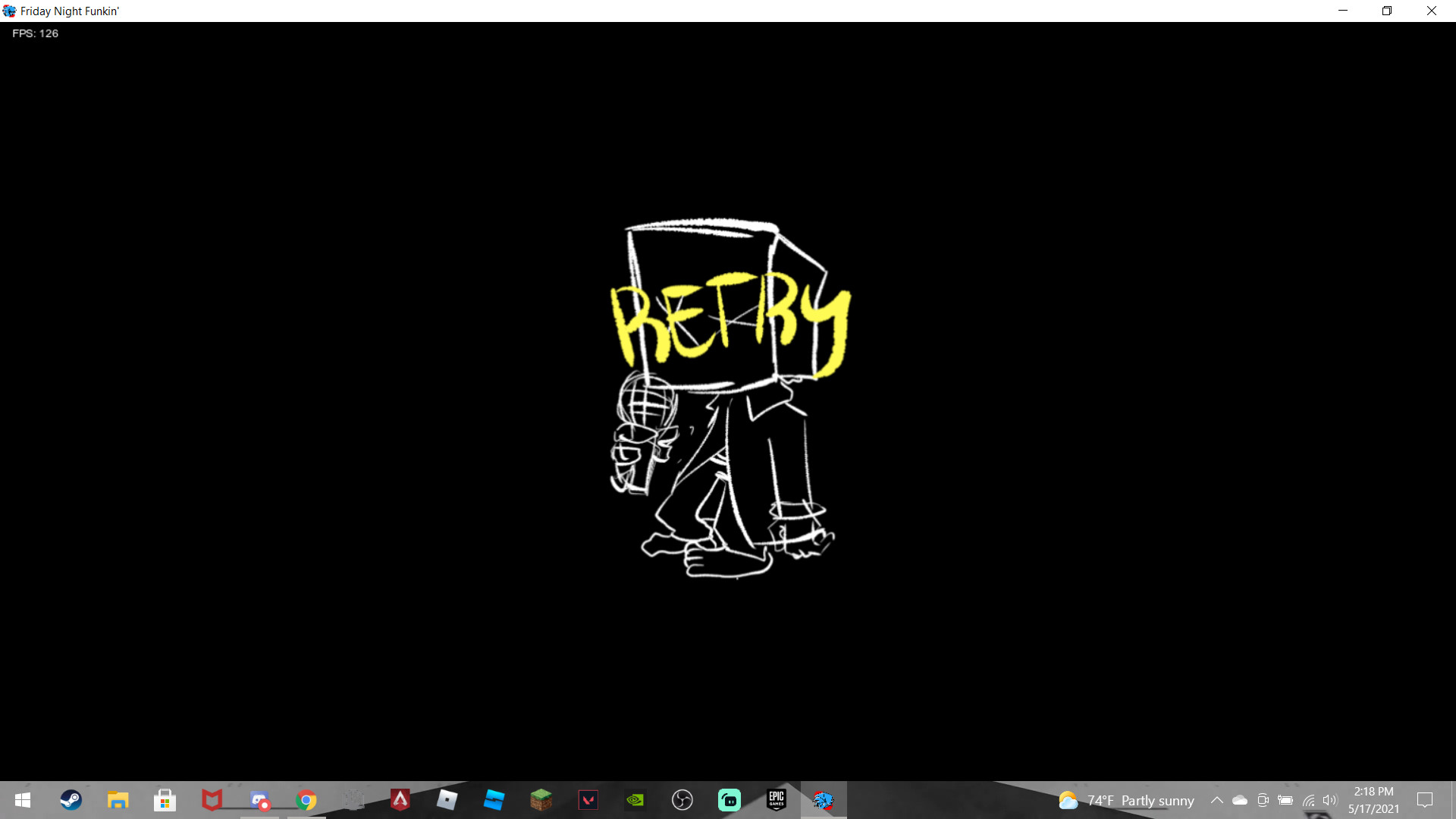Launch Steam from the taskbar

[x=71, y=800]
